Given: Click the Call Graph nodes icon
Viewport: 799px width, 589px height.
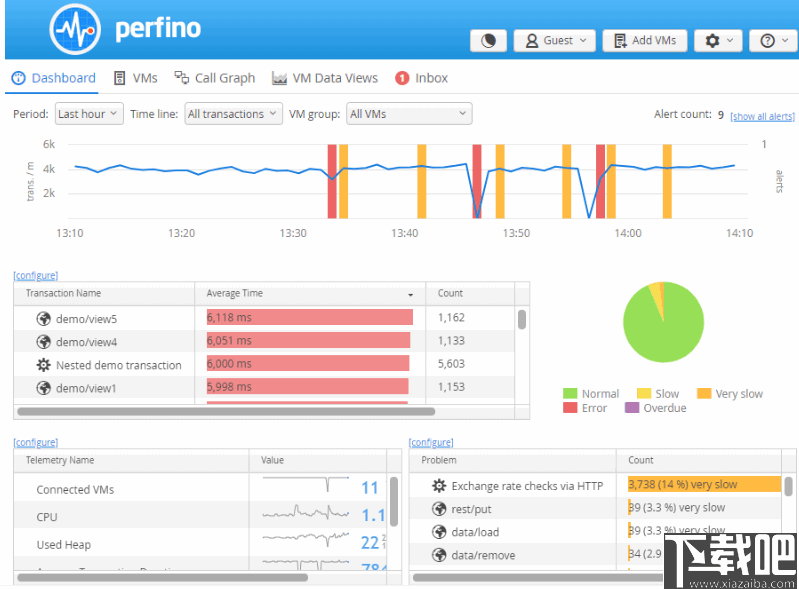Looking at the screenshot, I should click(x=181, y=77).
